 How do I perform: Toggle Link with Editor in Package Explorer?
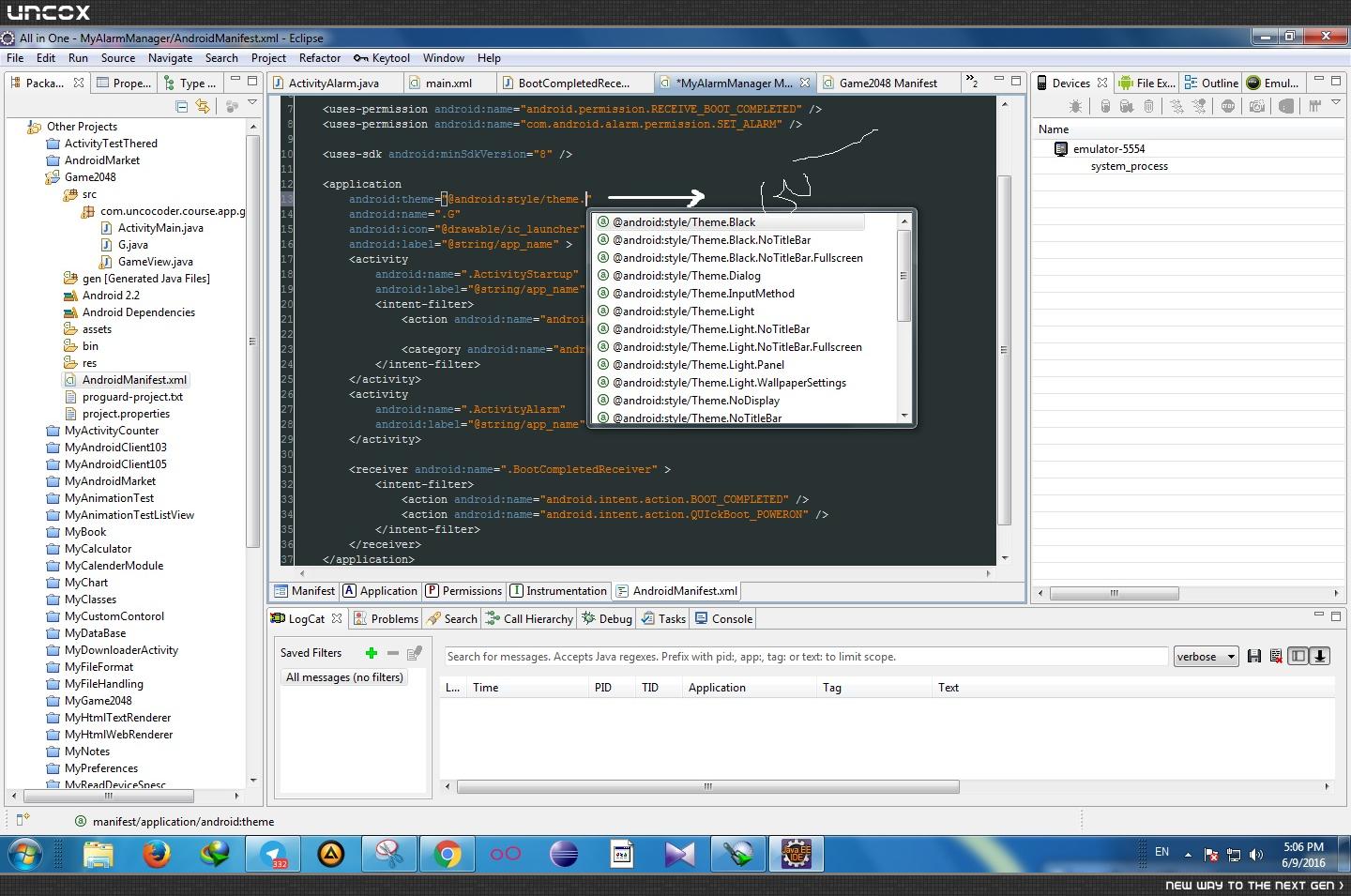[x=202, y=106]
